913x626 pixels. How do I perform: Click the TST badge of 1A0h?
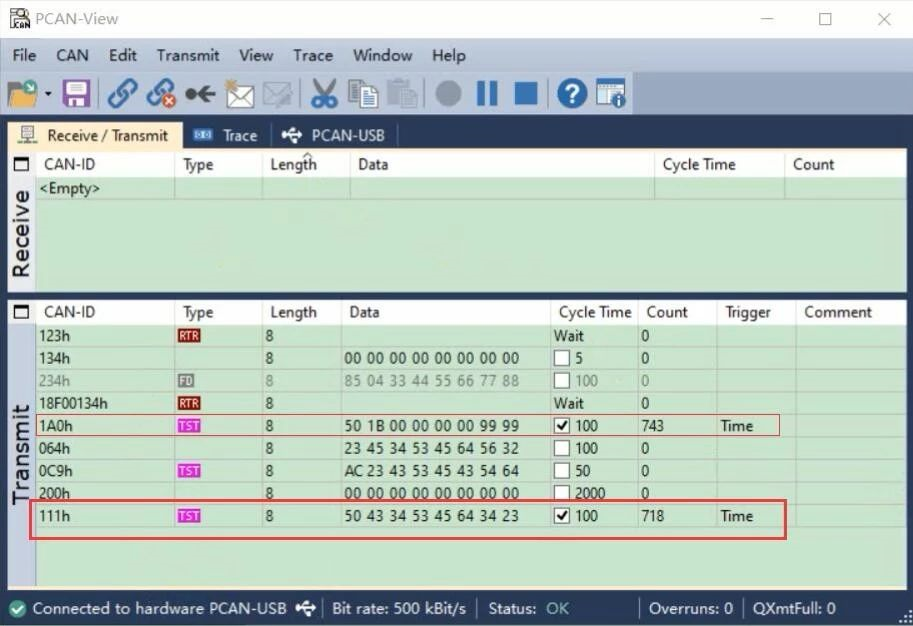tap(189, 426)
